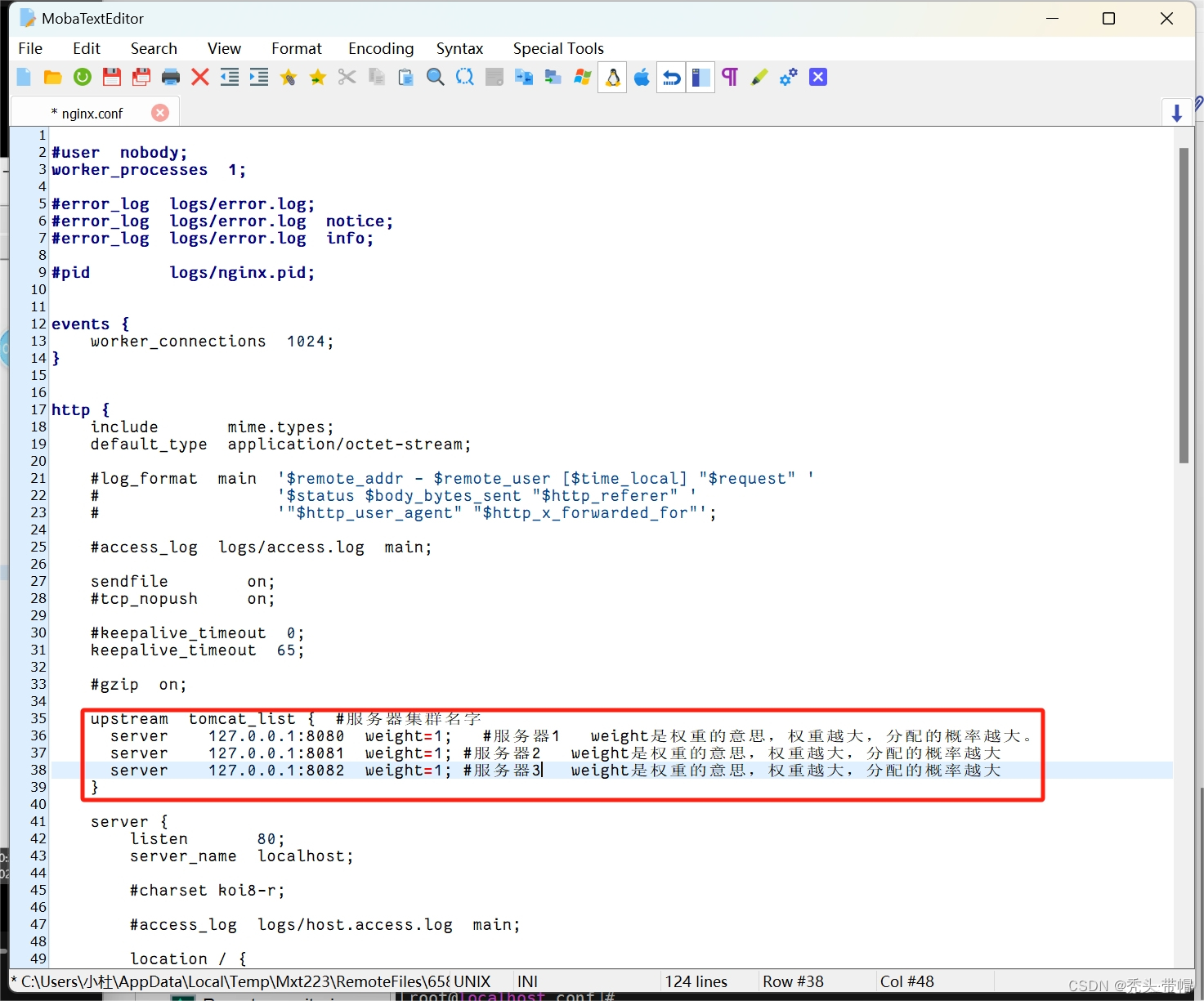Image resolution: width=1204 pixels, height=1001 pixels.
Task: Click 'events {' on line 12
Action: pos(91,324)
